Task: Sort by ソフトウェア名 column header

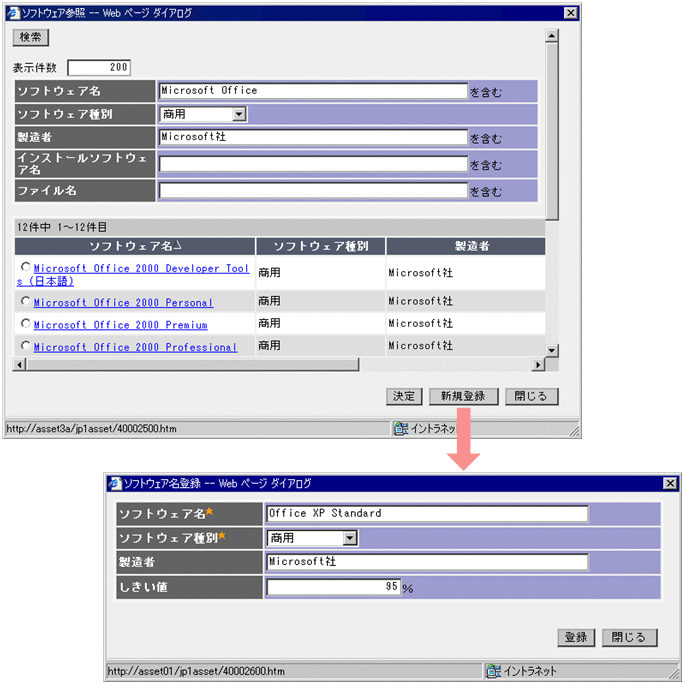Action: [x=135, y=246]
